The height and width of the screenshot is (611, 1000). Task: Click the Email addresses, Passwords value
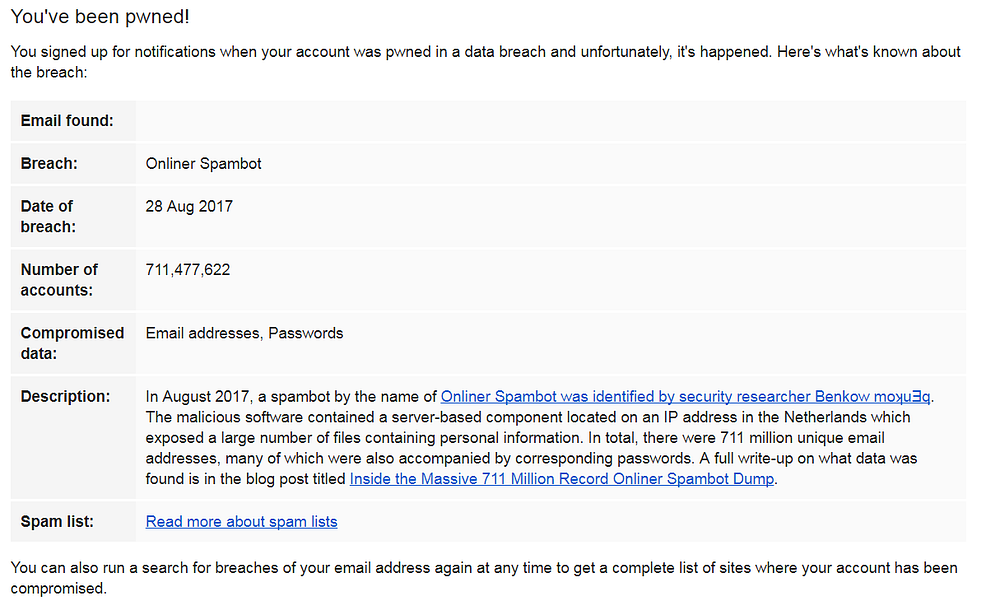[x=244, y=334]
